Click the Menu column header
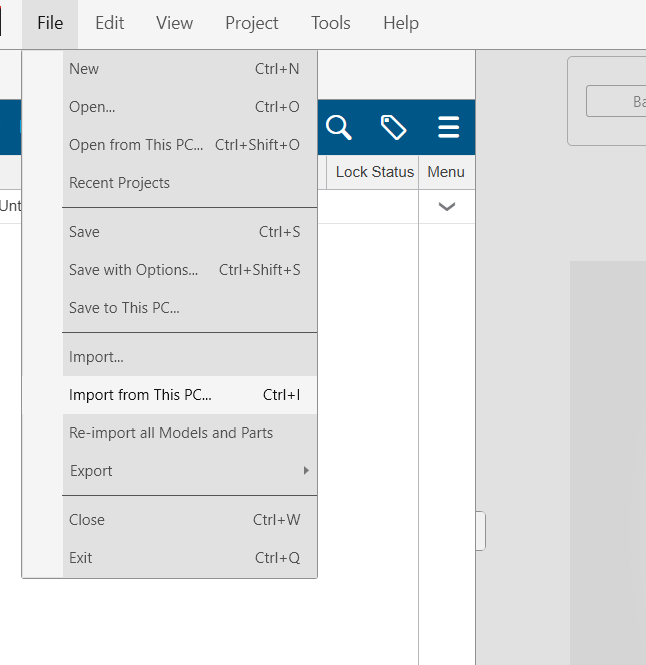Viewport: 646px width, 665px height. [446, 172]
